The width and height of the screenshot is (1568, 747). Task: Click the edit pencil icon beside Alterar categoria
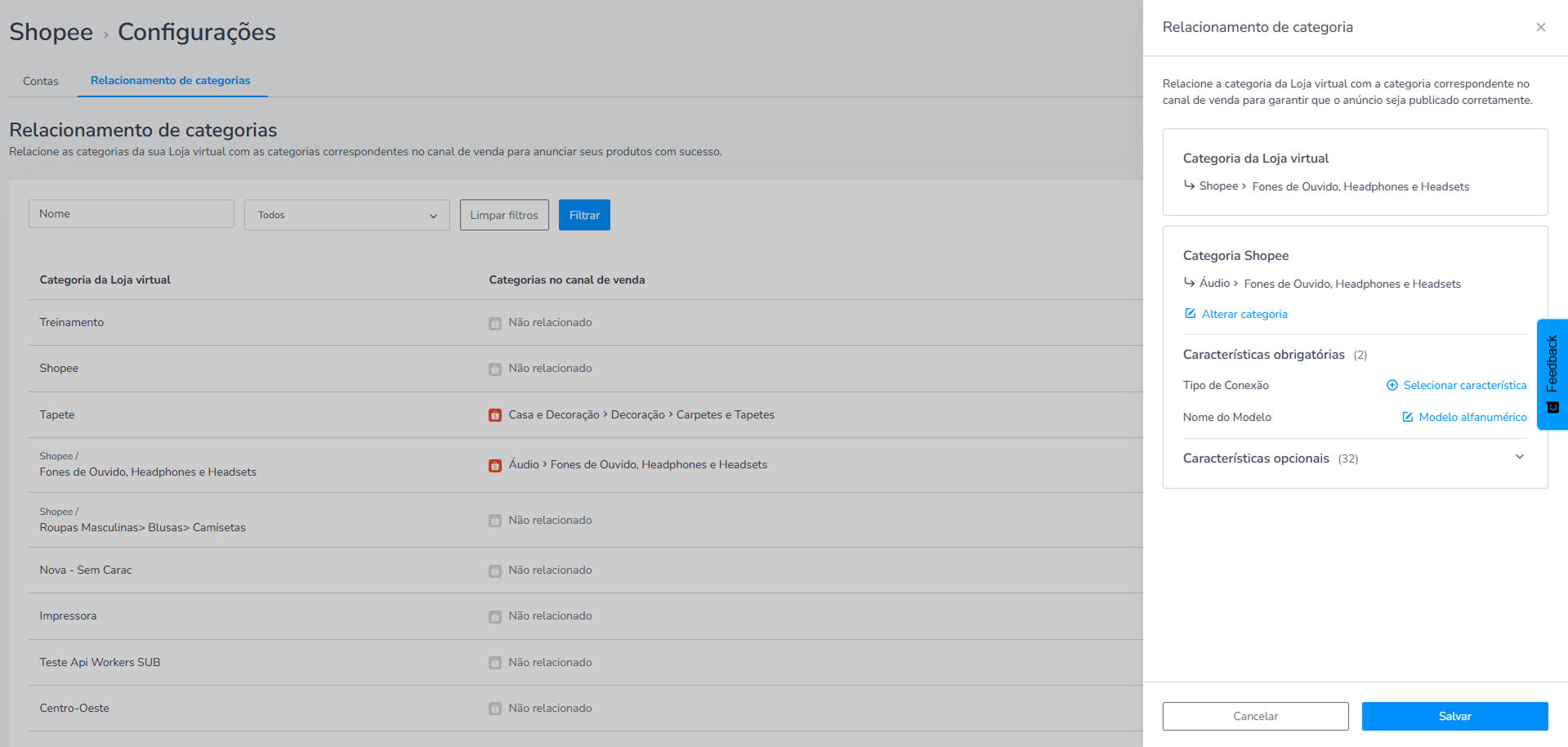coord(1191,314)
